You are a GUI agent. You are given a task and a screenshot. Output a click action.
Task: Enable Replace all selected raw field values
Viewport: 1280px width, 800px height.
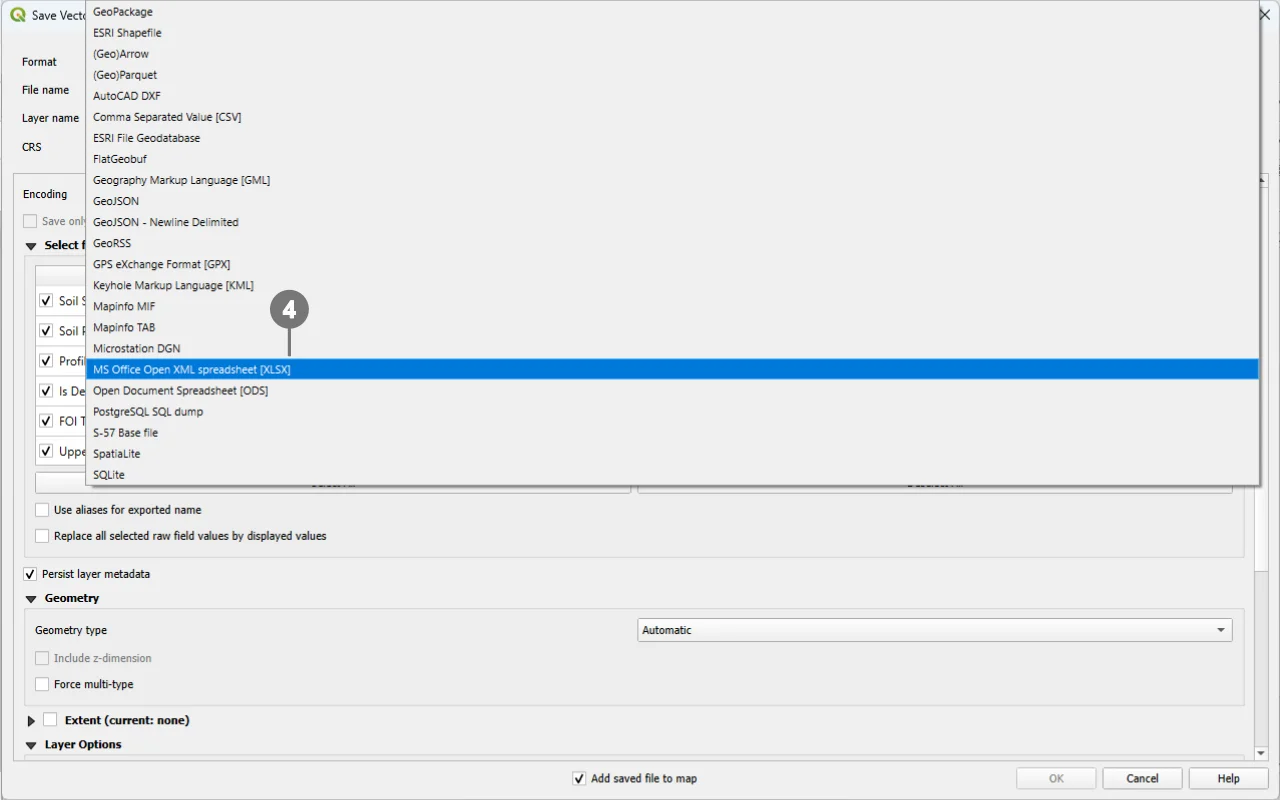pos(42,536)
